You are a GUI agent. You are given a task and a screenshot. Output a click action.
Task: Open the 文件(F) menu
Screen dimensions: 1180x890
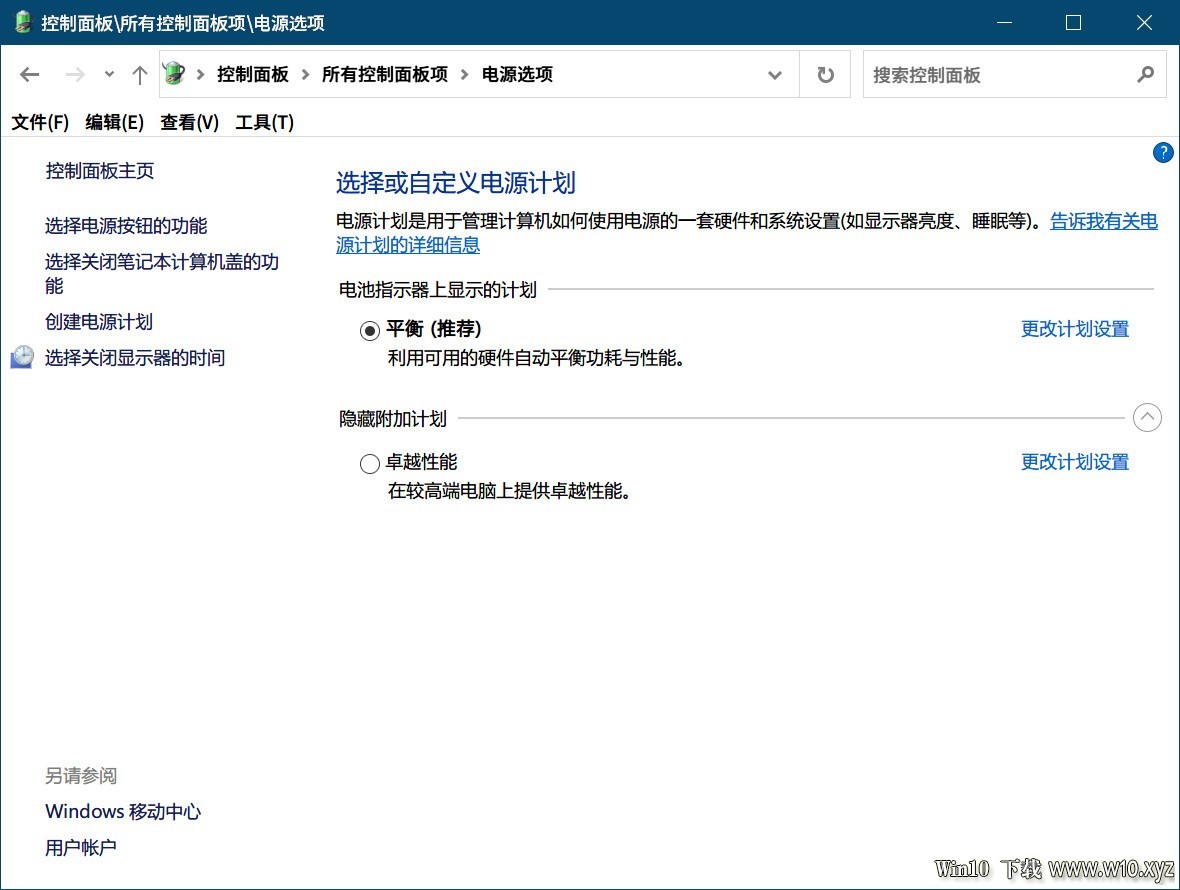tap(40, 122)
